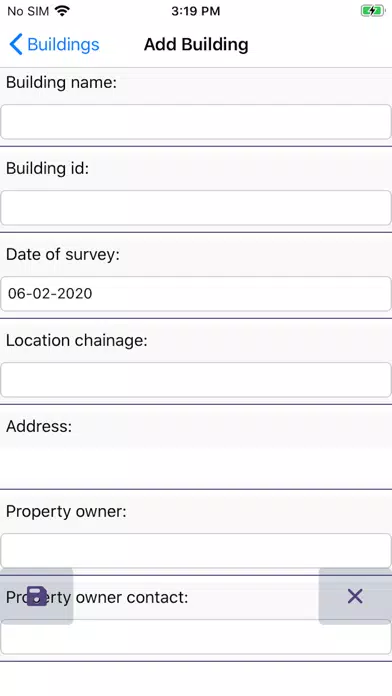
Task: Tap the Address label text
Action: (x=39, y=426)
